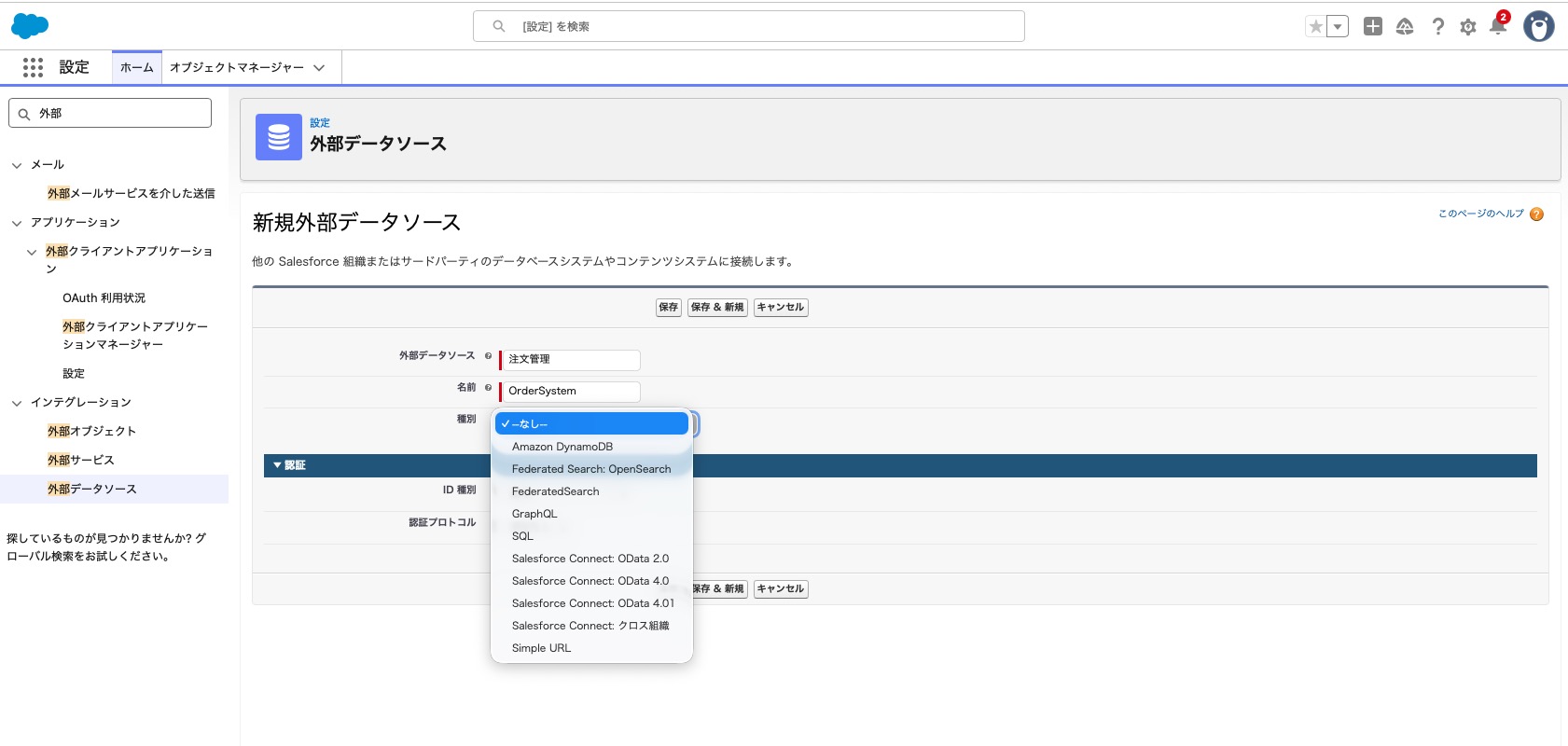Click the Salesforce cloud logo
The height and width of the screenshot is (746, 1568).
[30, 26]
